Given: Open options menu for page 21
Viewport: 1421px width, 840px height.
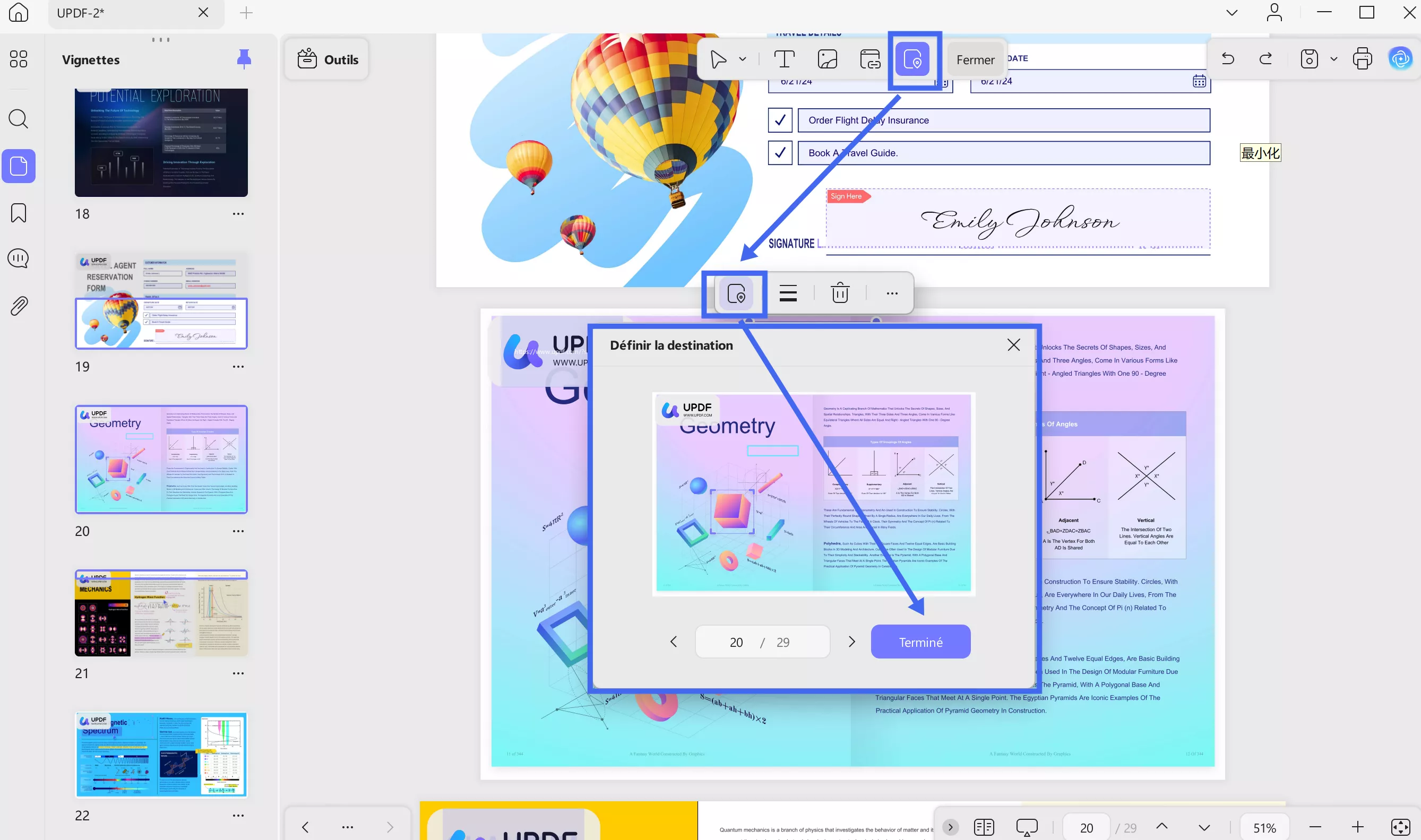Looking at the screenshot, I should coord(238,673).
